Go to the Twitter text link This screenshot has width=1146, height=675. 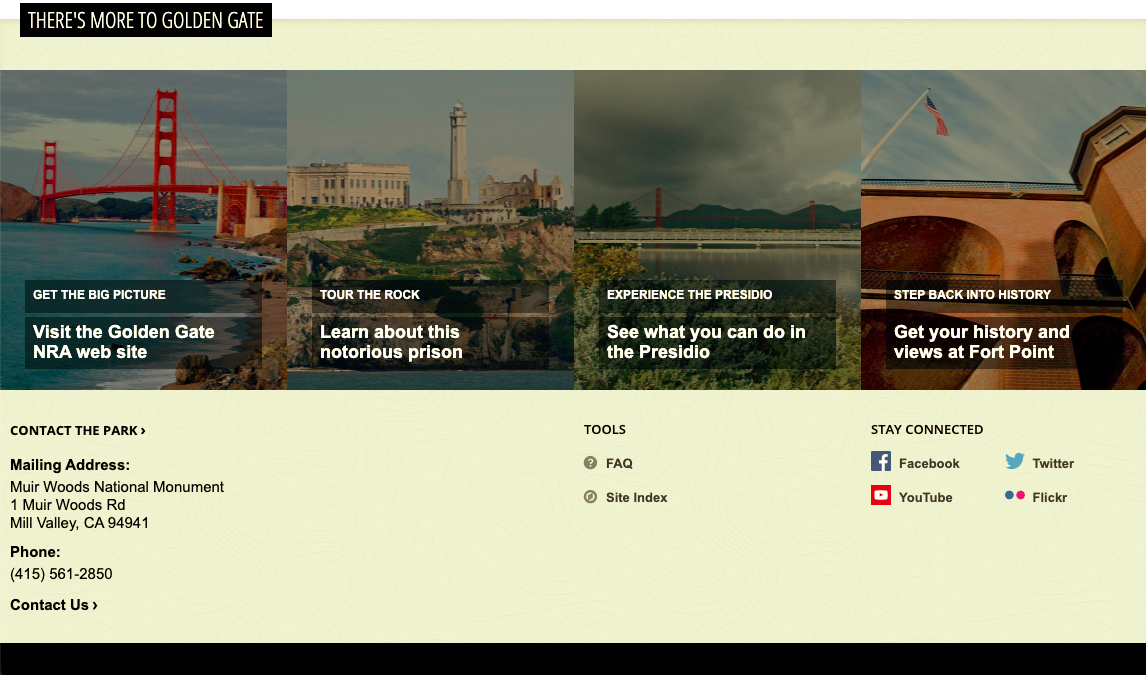pos(1053,463)
